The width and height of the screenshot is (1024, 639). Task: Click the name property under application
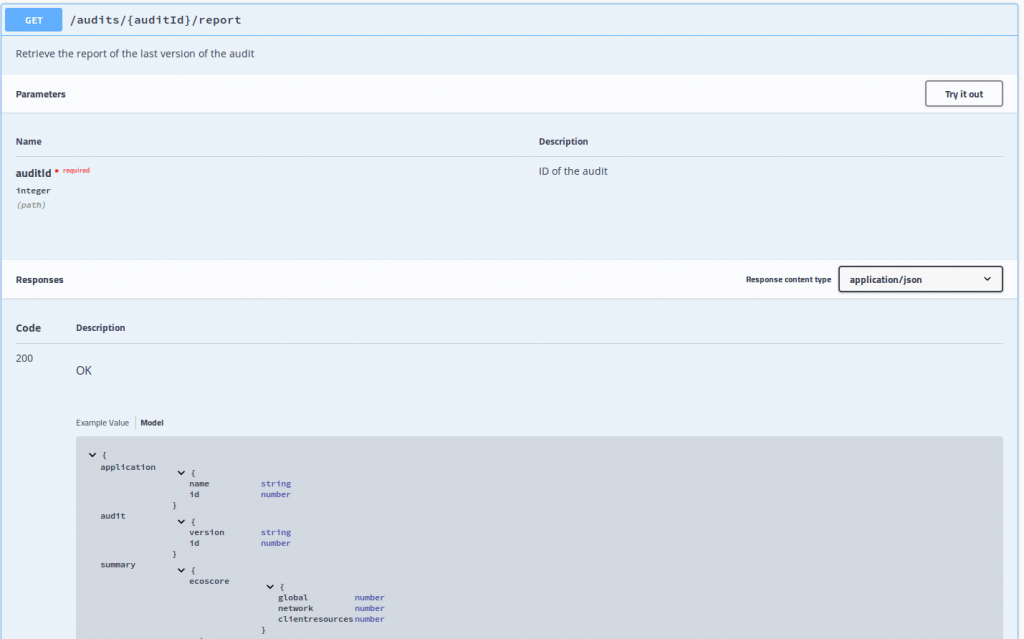(199, 483)
